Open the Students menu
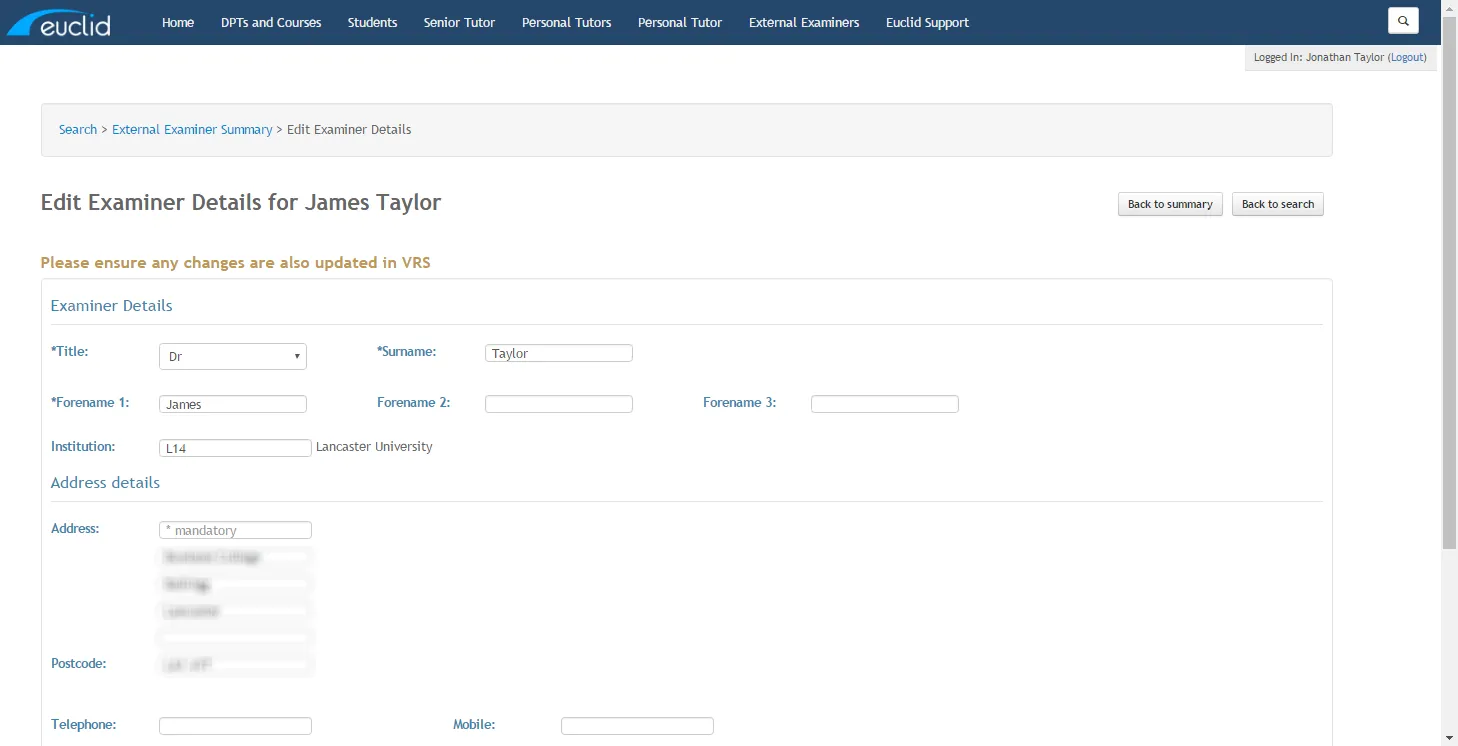Screen dimensions: 1458x746 click(x=372, y=23)
